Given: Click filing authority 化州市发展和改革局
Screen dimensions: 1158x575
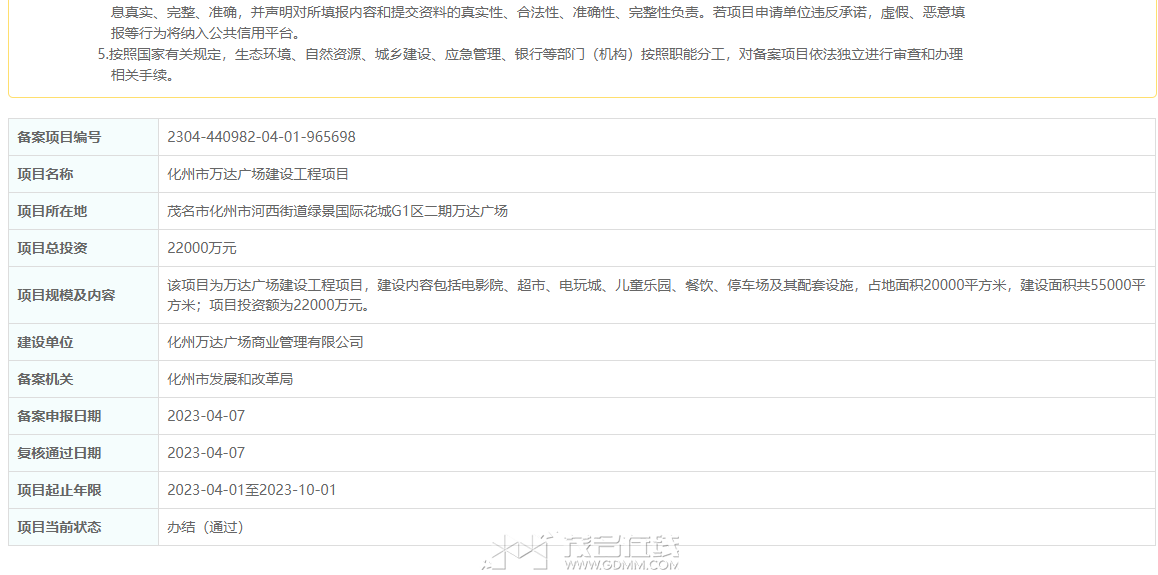Looking at the screenshot, I should coord(230,379).
